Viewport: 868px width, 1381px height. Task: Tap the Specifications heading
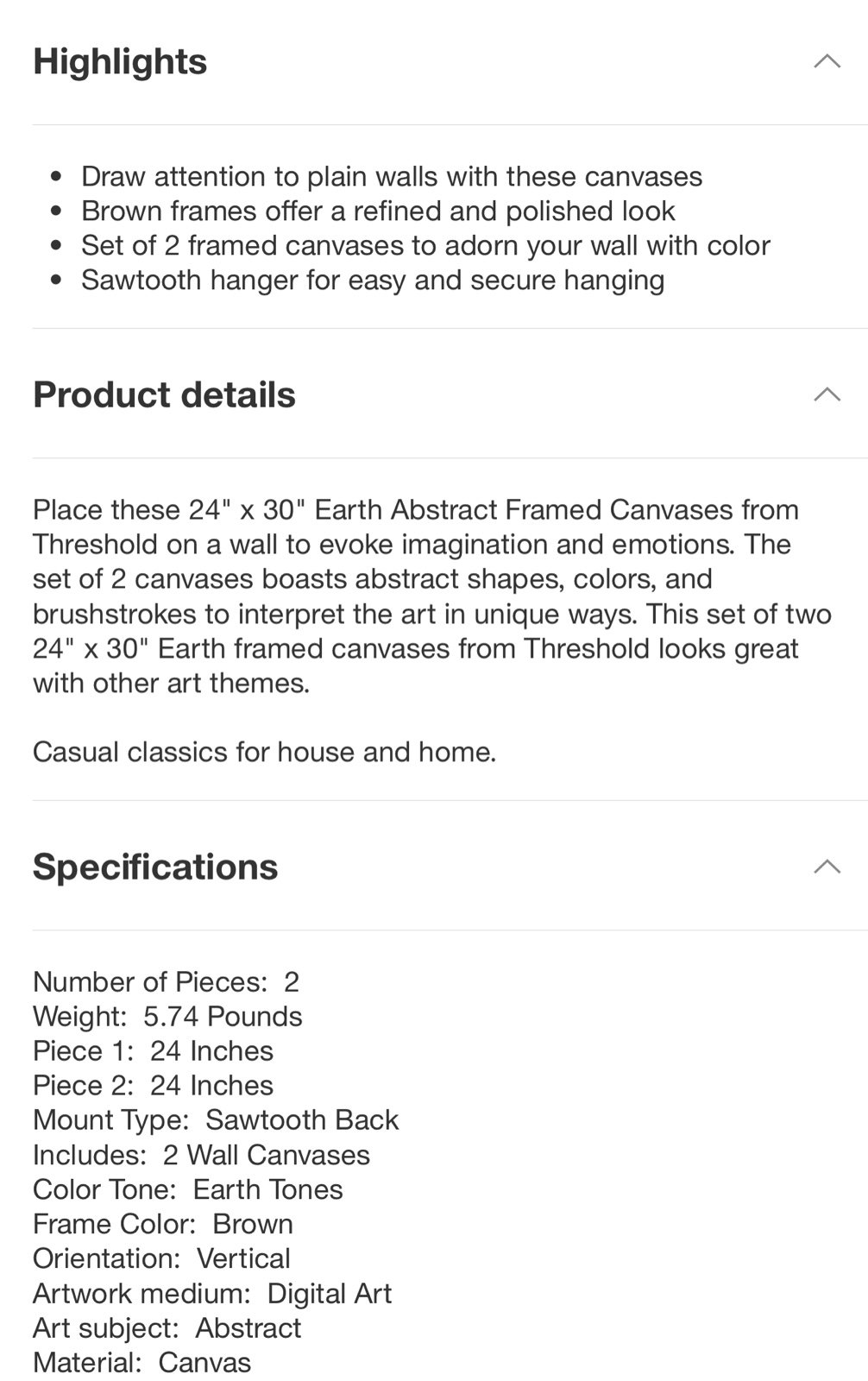click(x=155, y=867)
